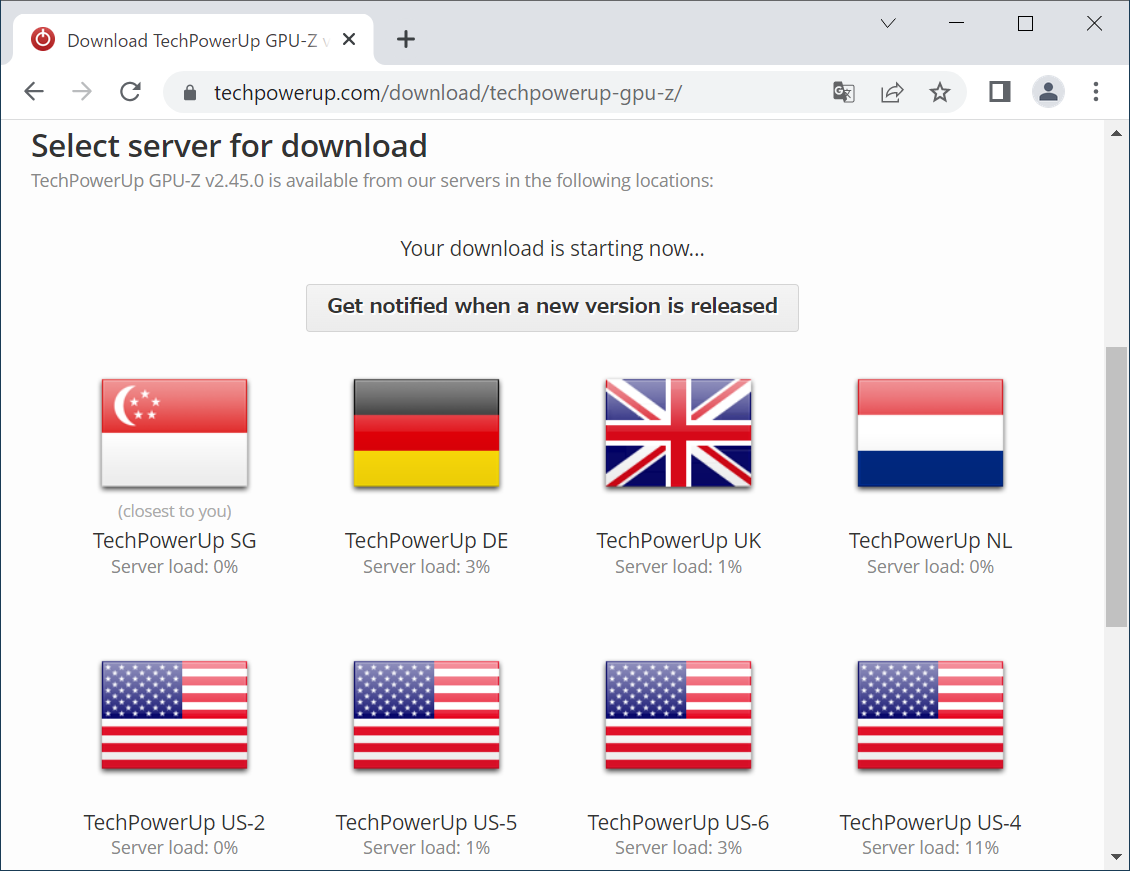The height and width of the screenshot is (871, 1130).
Task: Click the scrollbar up arrow
Action: [1116, 133]
